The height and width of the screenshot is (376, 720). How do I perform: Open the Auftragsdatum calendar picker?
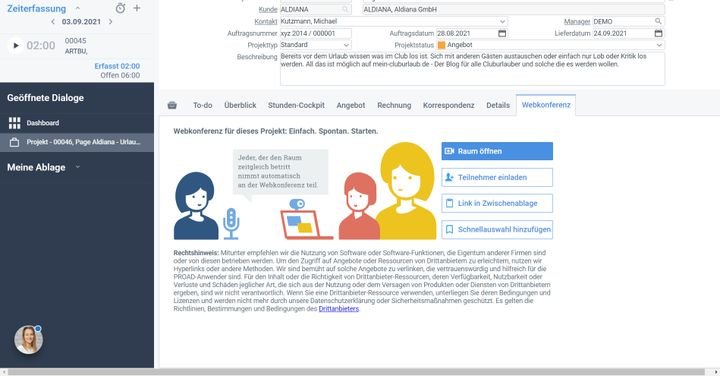(x=502, y=34)
